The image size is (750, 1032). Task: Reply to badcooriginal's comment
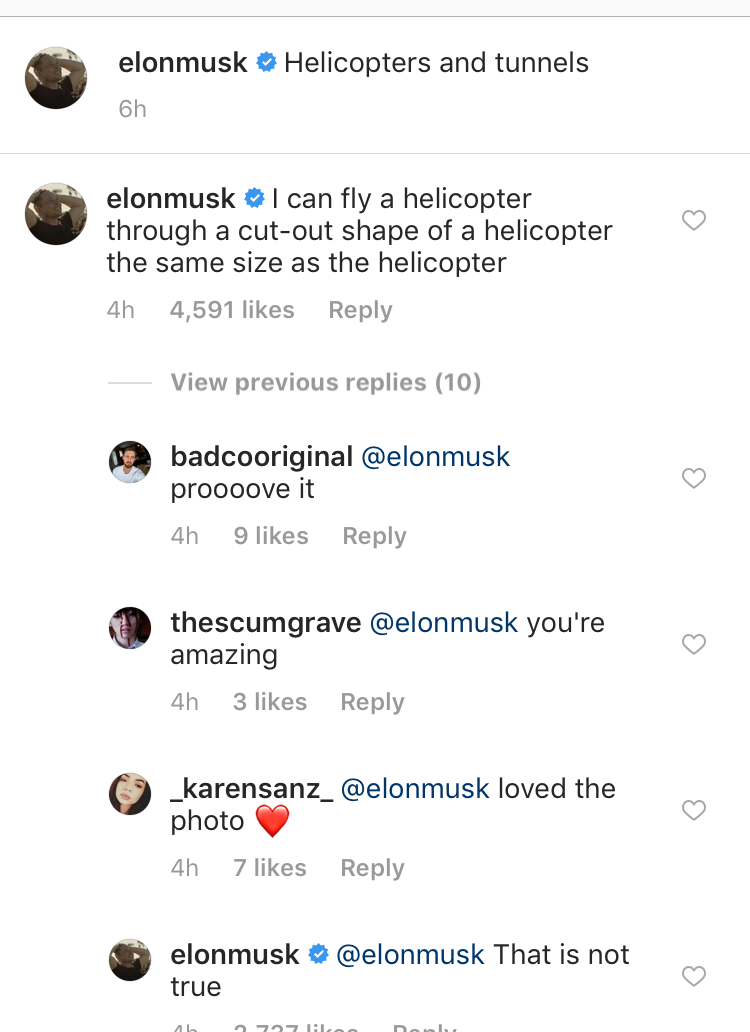click(x=374, y=536)
